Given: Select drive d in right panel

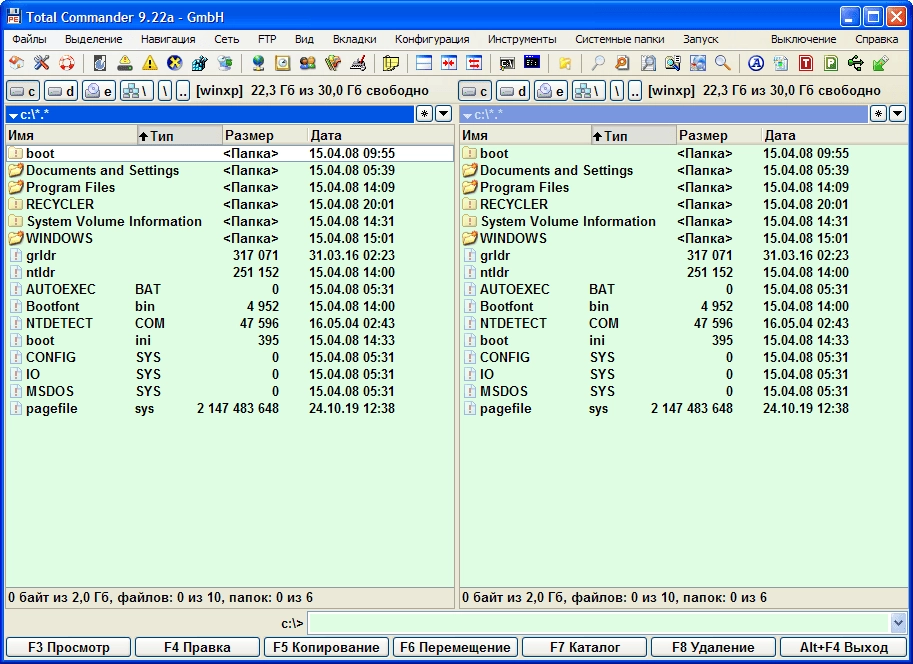Looking at the screenshot, I should click(x=512, y=91).
